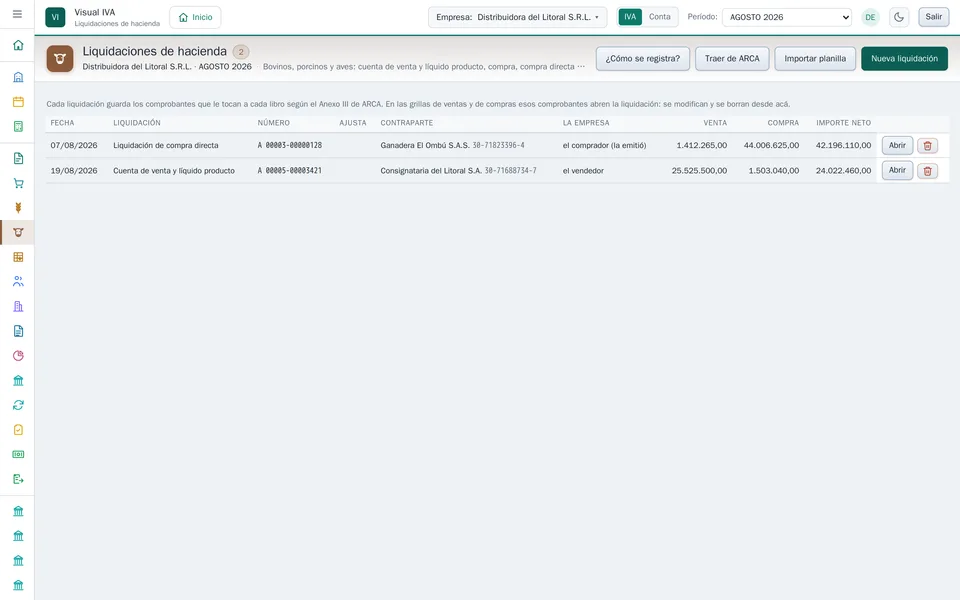The width and height of the screenshot is (960, 600).
Task: Click compra amount 44.006.625,00
Action: pyautogui.click(x=771, y=146)
